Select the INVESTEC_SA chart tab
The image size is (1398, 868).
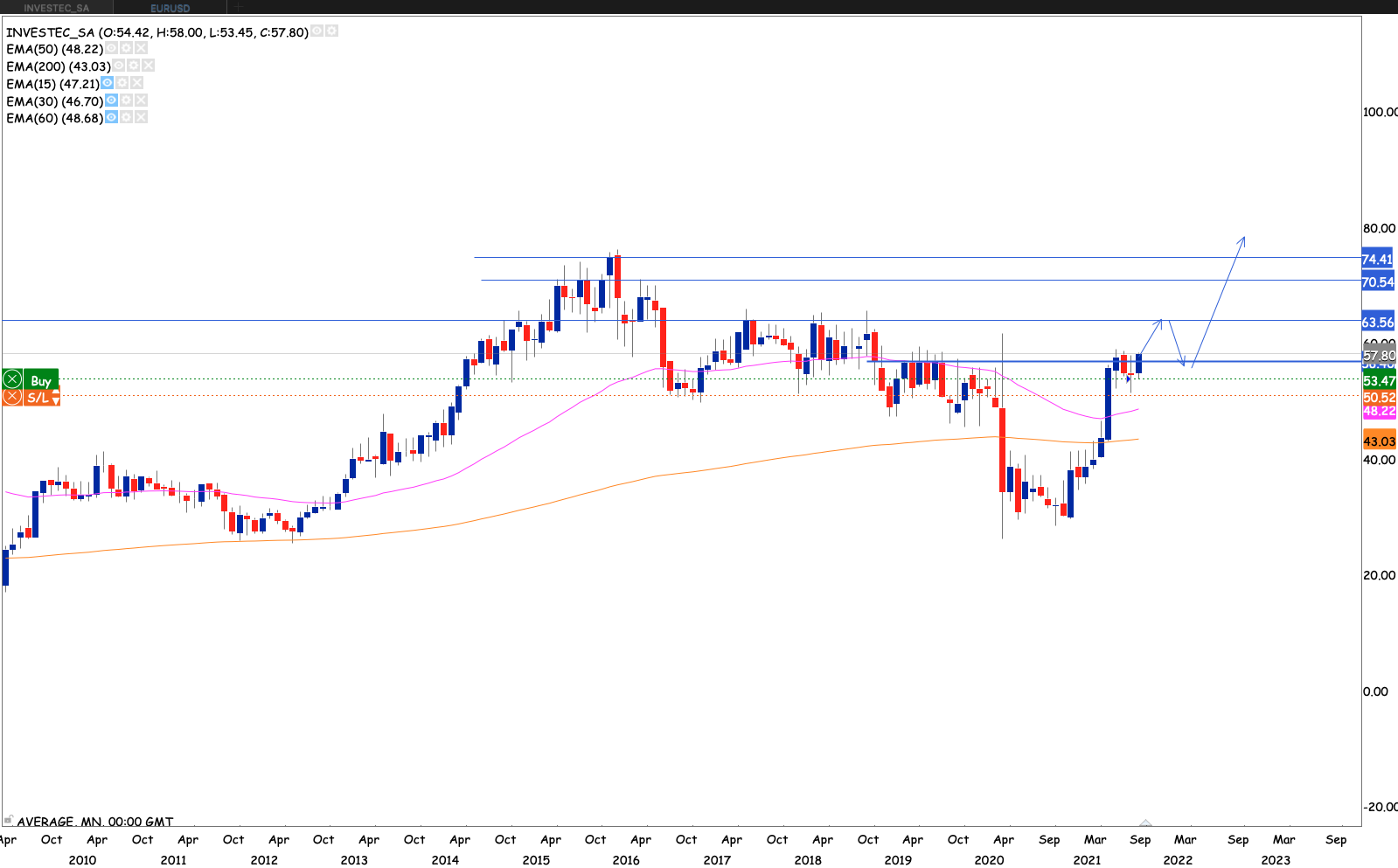56,8
